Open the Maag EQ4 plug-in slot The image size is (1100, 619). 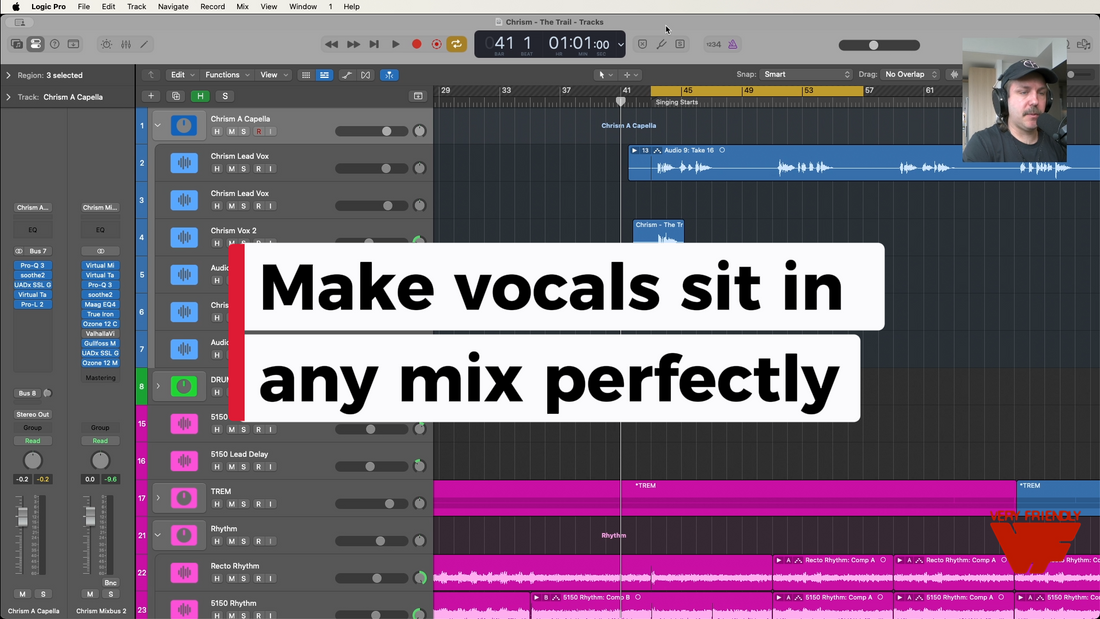tap(100, 305)
